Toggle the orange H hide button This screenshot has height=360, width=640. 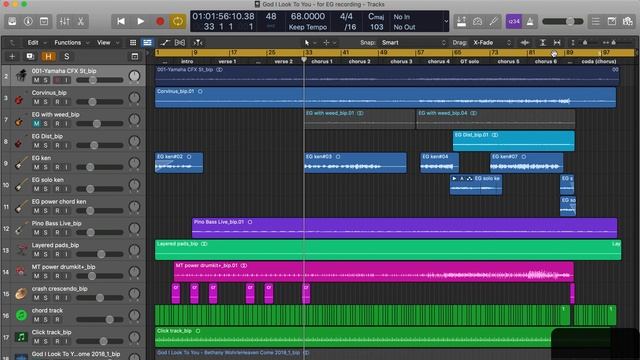tap(48, 56)
